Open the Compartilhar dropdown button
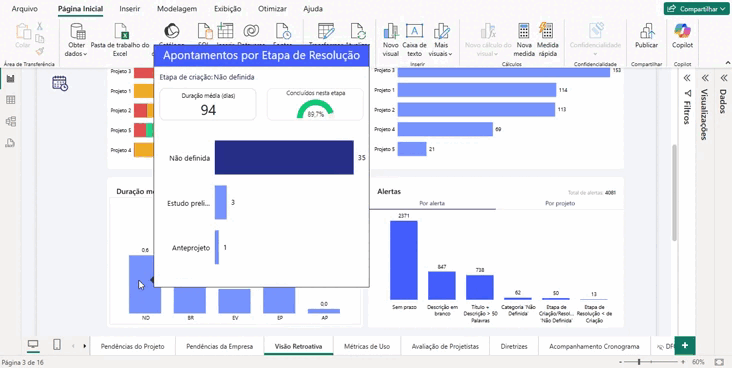The height and width of the screenshot is (368, 732). [696, 8]
